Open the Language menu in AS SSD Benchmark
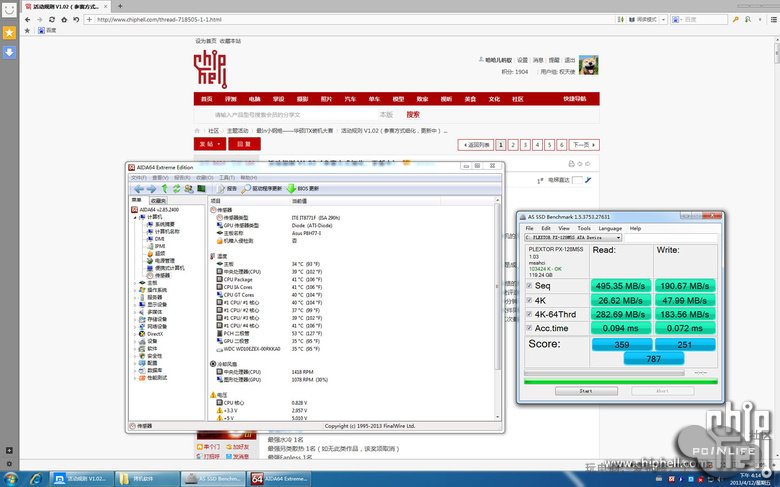Screen dimensions: 780x487 610,228
